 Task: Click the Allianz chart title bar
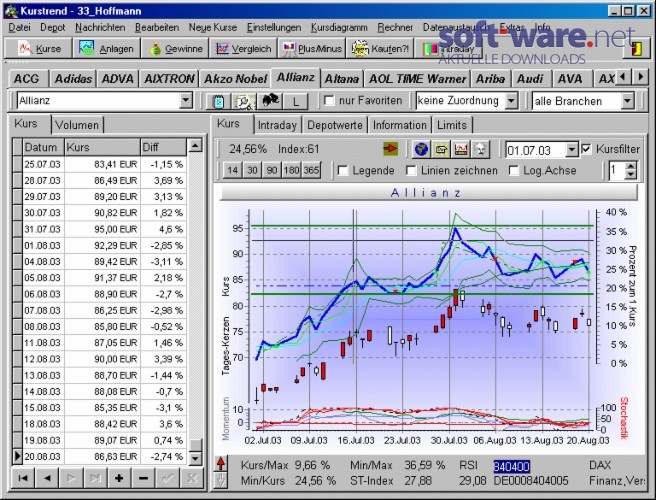point(428,193)
